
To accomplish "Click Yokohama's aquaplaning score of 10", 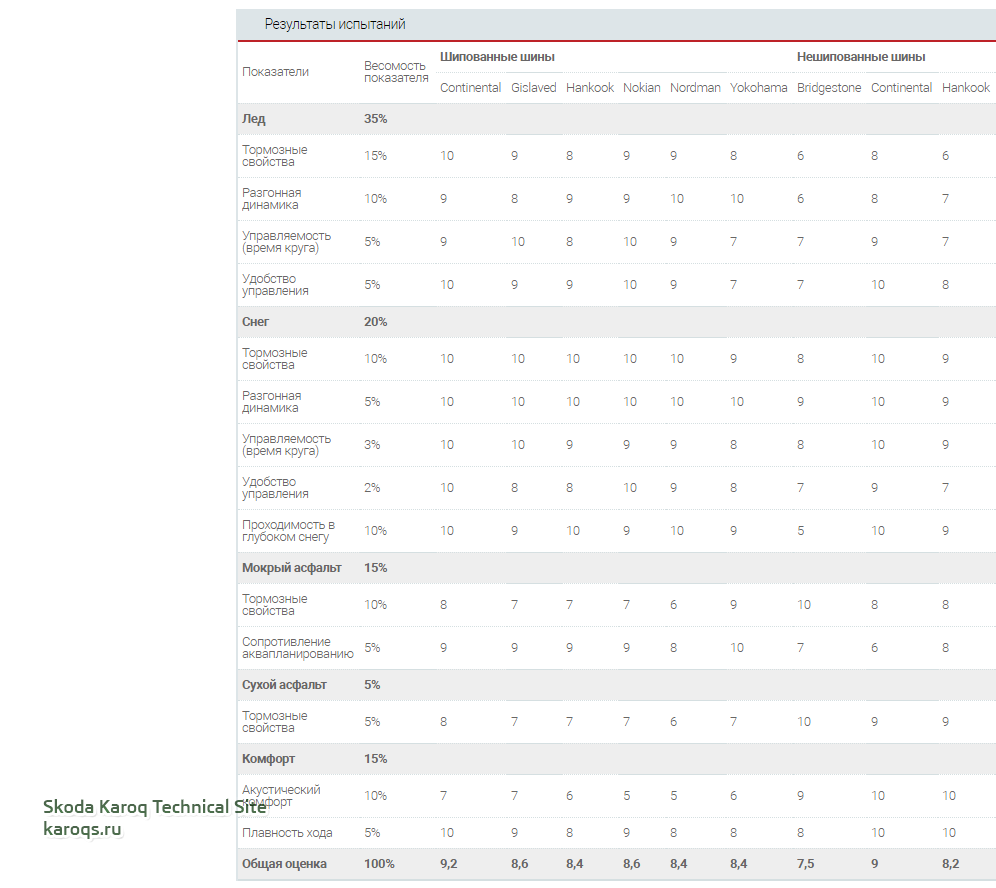I will 737,648.
